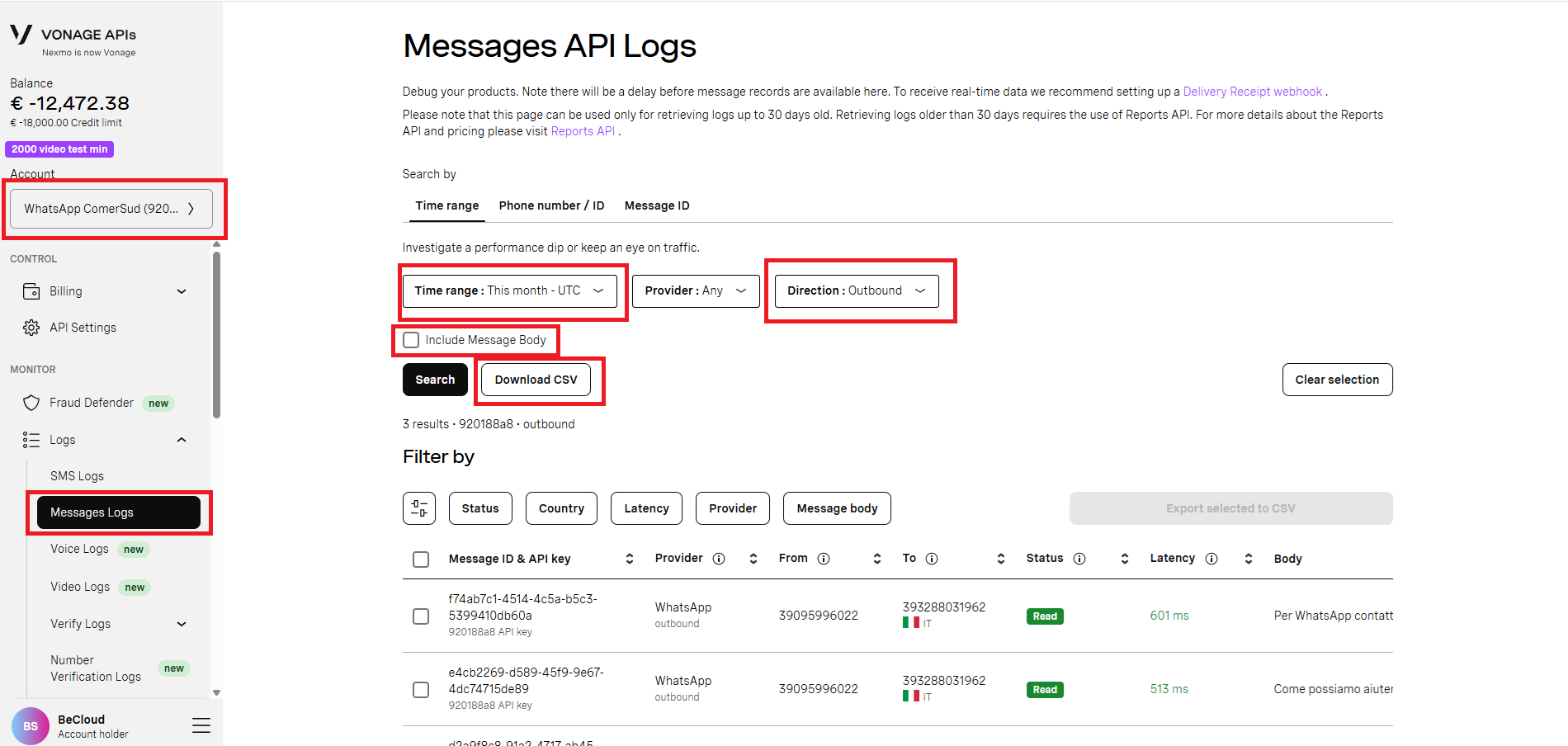The height and width of the screenshot is (746, 1568).
Task: Switch to the Phone number / ID tab
Action: 551,205
